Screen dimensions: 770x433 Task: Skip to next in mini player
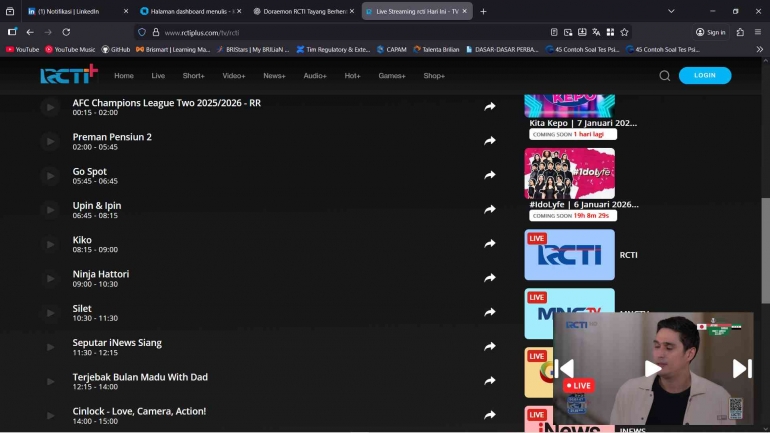click(x=742, y=368)
